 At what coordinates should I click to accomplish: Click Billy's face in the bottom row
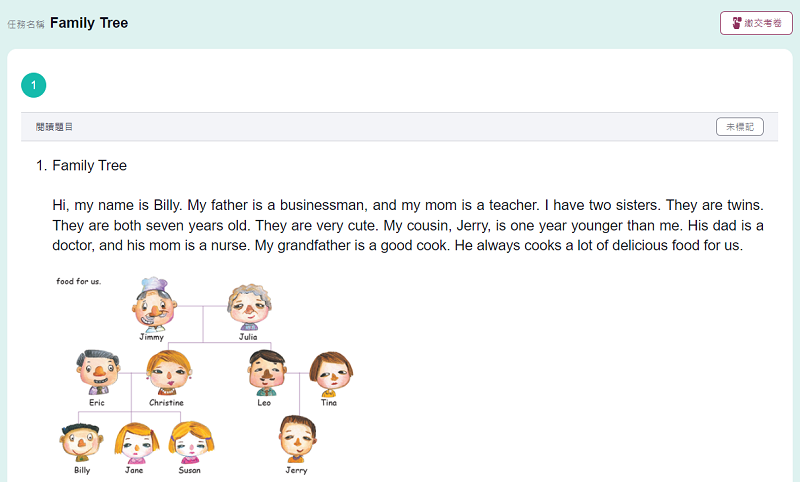81,441
